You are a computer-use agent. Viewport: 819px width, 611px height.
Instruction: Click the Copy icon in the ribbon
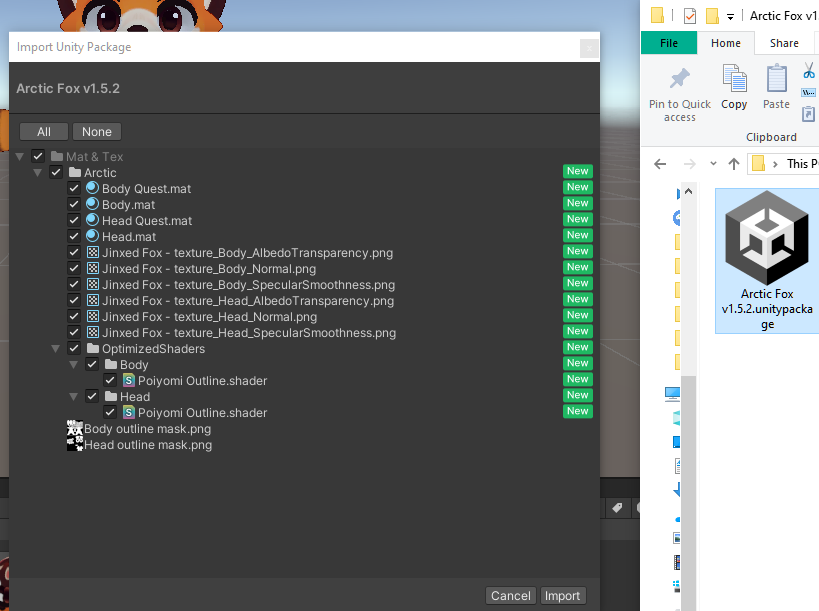tap(735, 80)
